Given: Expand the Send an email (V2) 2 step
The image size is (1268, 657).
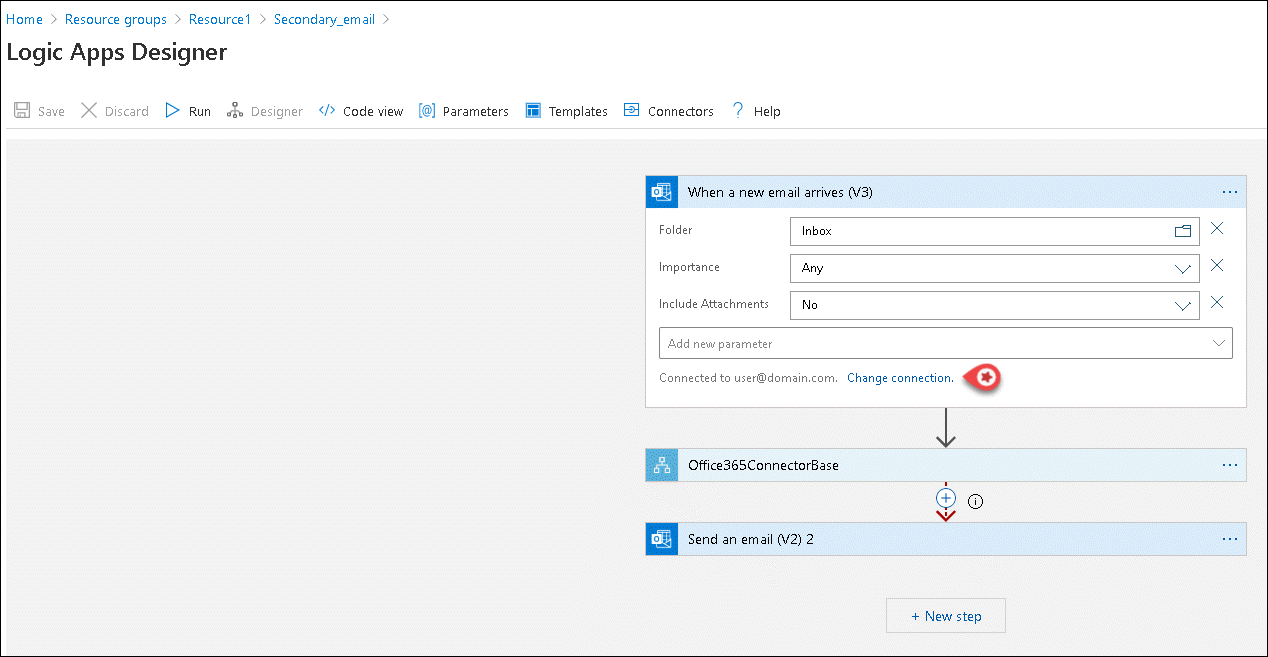Looking at the screenshot, I should [750, 539].
